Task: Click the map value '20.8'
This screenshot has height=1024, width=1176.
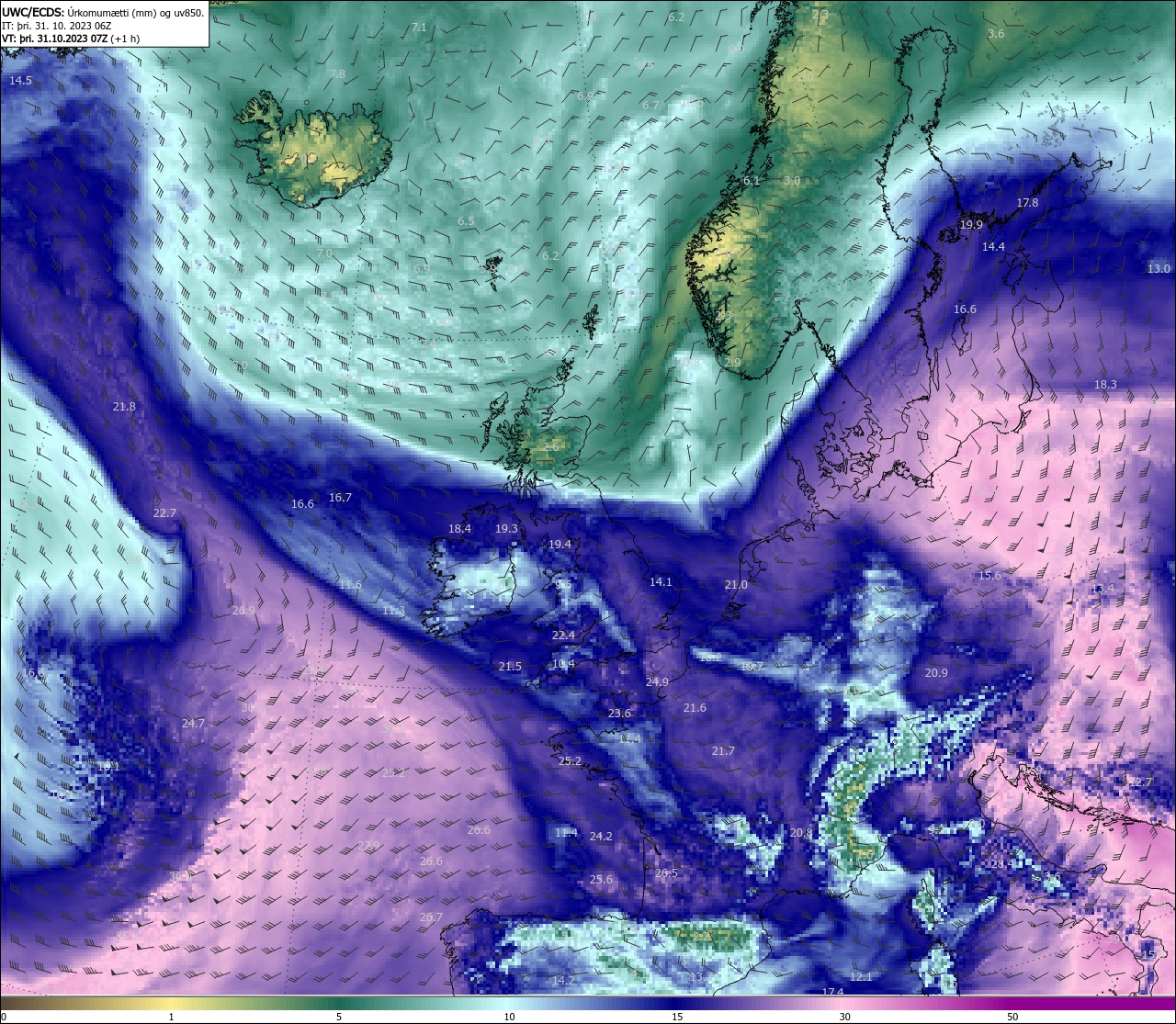Action: 801,833
